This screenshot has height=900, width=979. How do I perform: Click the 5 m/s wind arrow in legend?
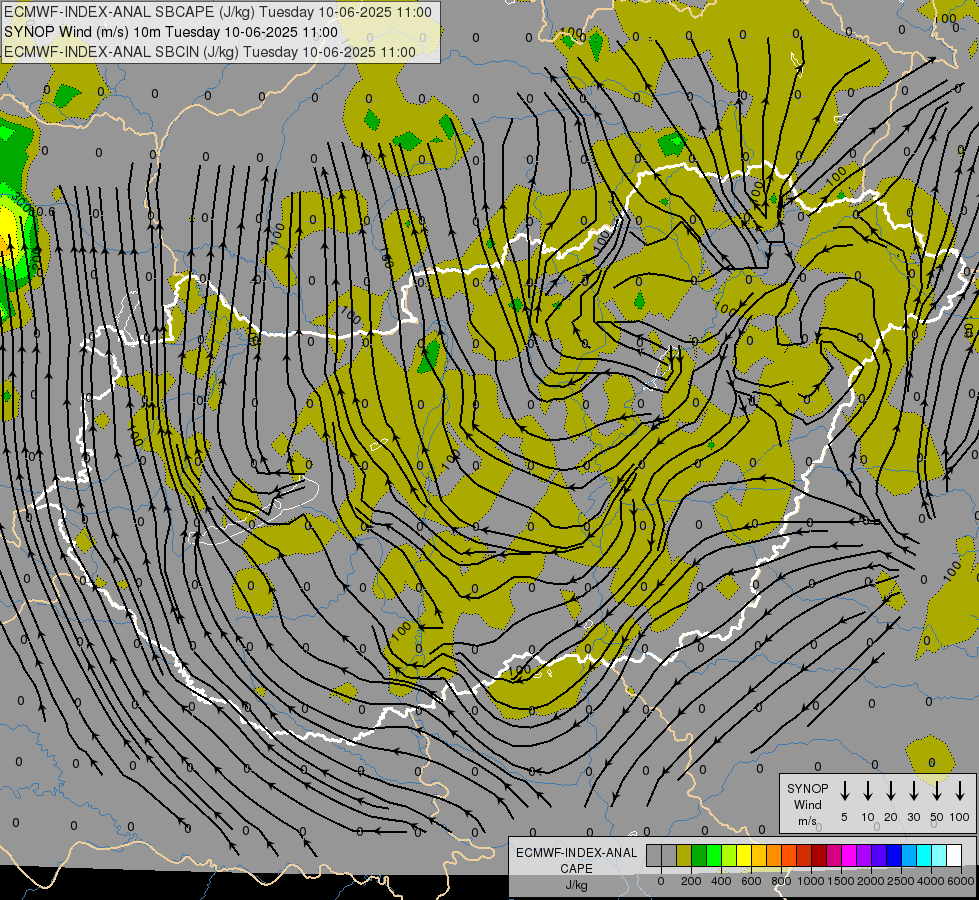(x=845, y=791)
